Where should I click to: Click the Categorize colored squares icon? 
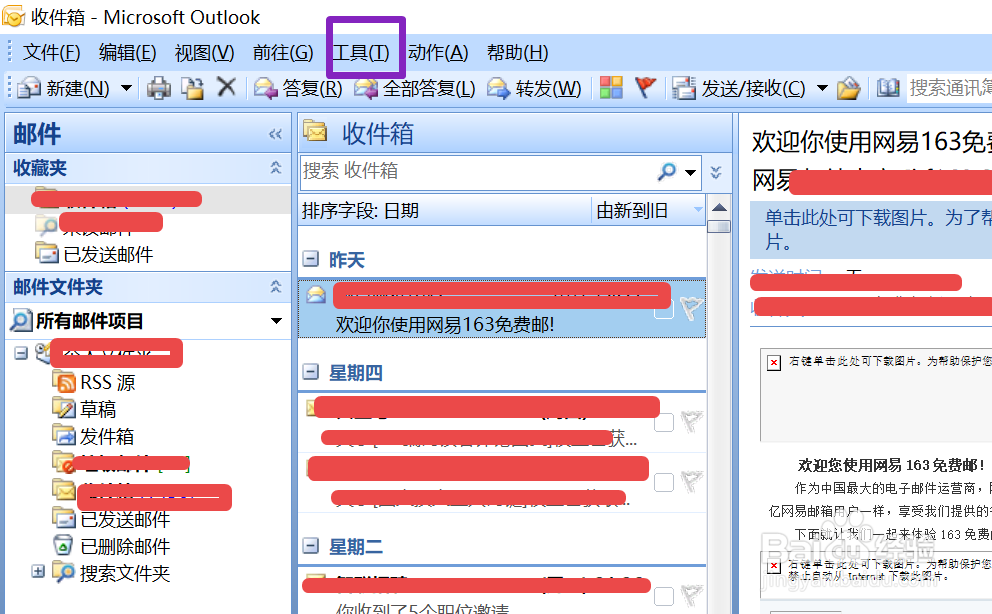click(611, 87)
